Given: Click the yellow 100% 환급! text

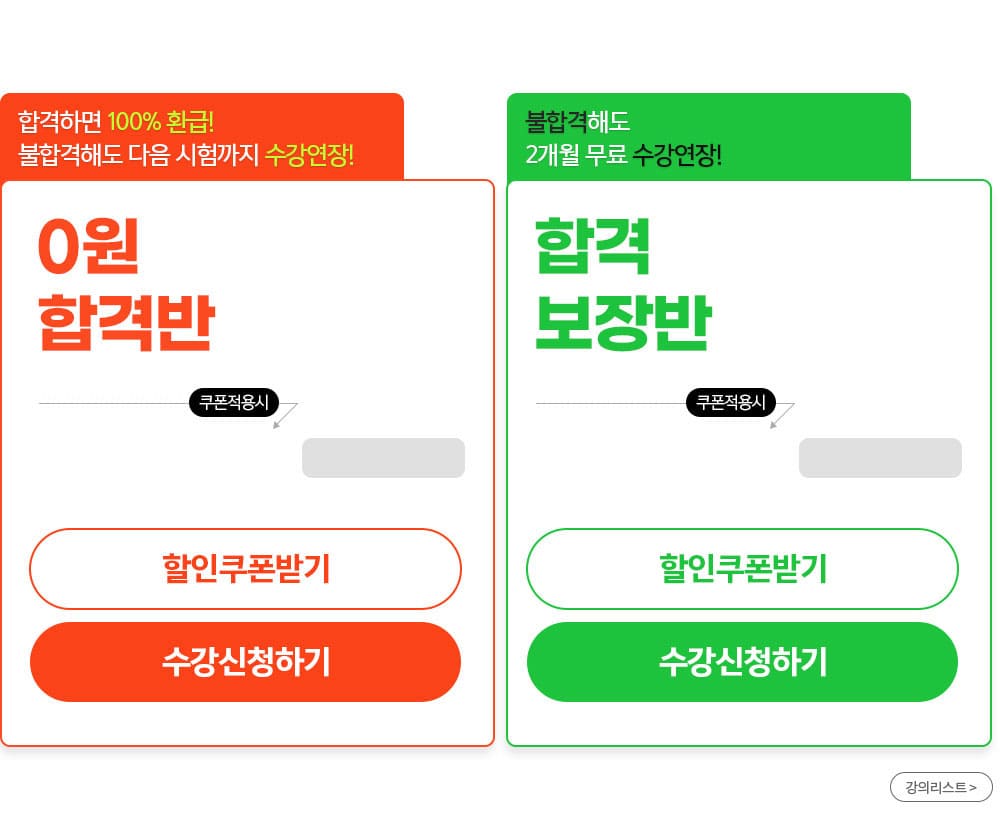Looking at the screenshot, I should 161,121.
